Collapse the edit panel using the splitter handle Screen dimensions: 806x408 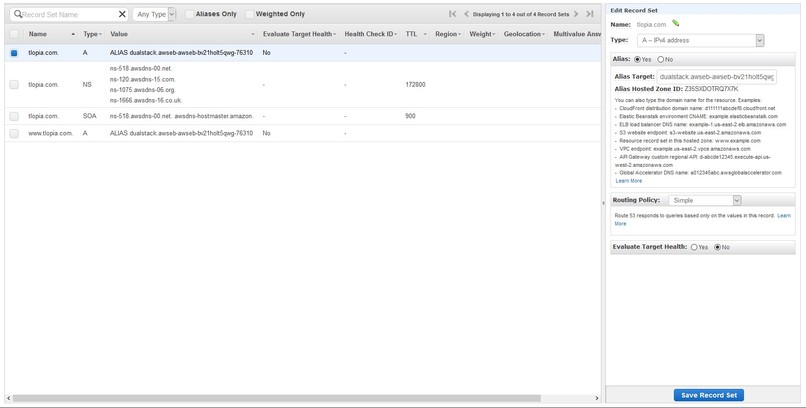603,203
